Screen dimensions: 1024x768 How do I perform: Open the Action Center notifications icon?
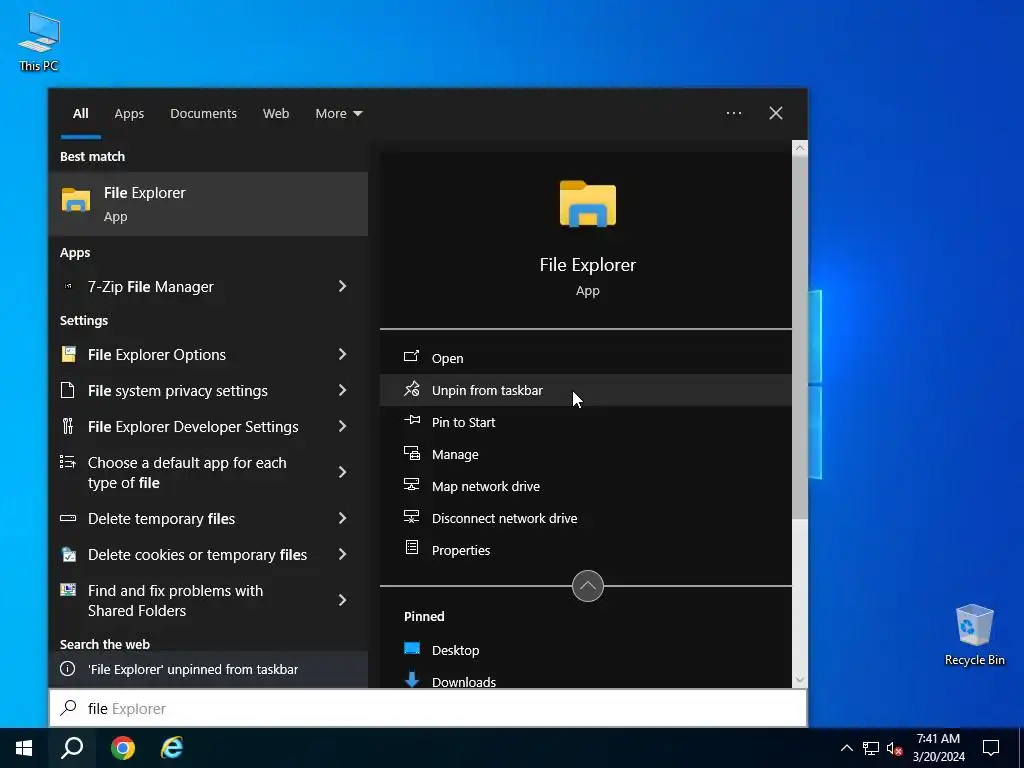tap(991, 748)
